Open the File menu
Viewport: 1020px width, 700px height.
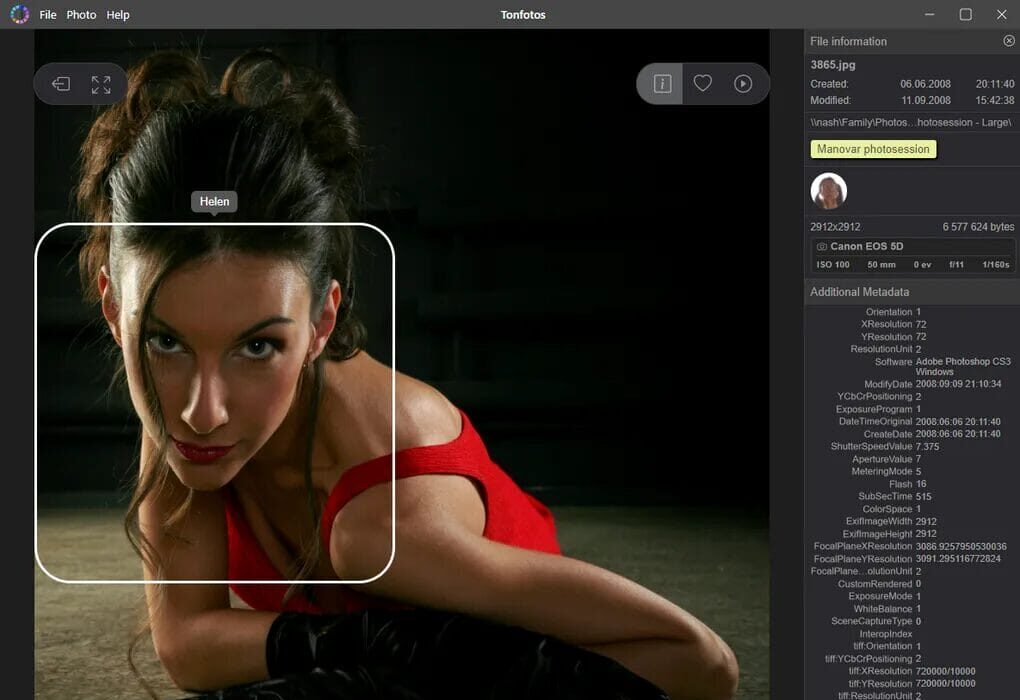(x=48, y=15)
